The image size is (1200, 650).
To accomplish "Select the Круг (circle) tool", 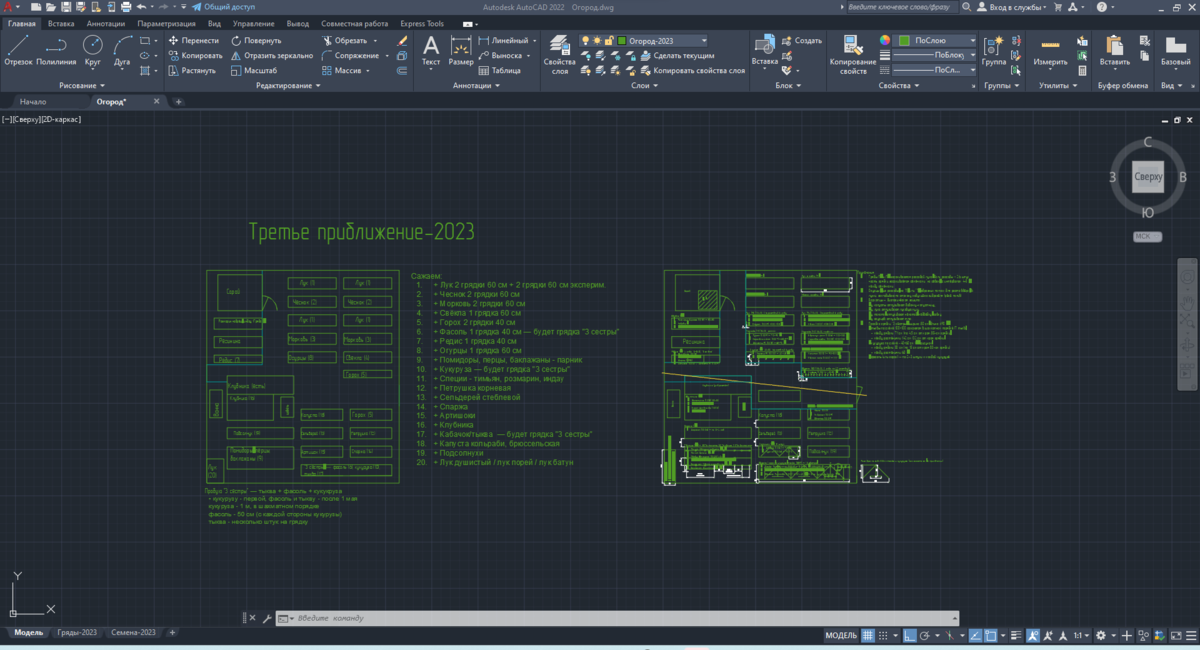I will click(93, 50).
